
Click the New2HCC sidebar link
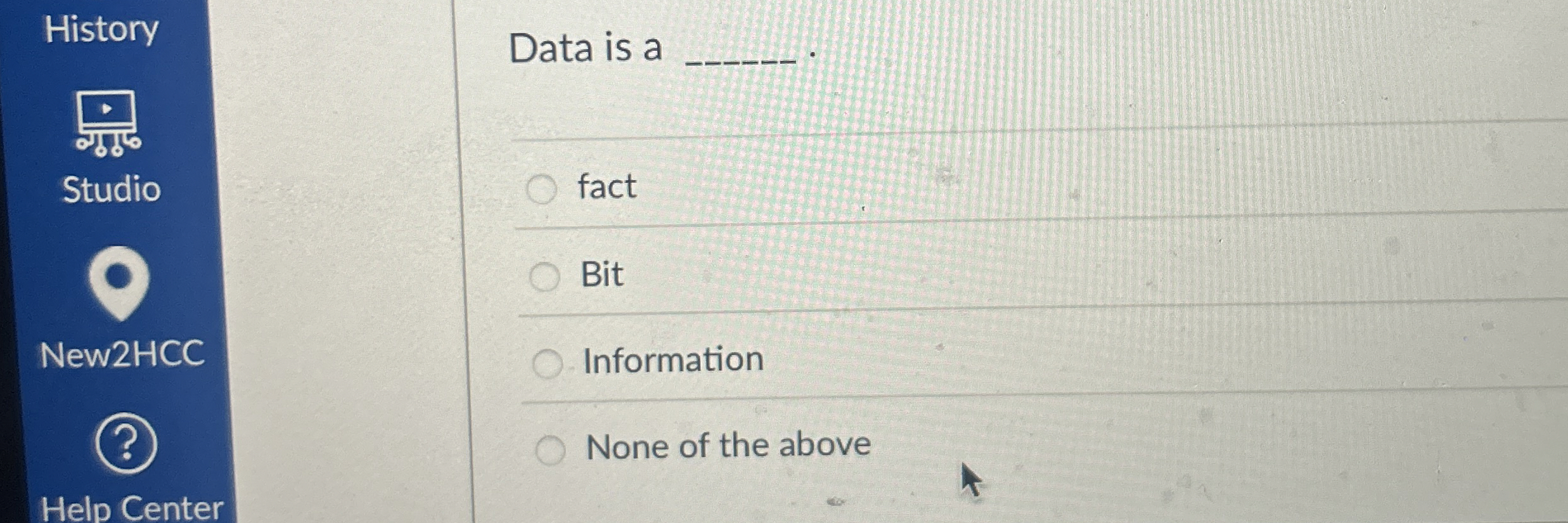(x=123, y=355)
